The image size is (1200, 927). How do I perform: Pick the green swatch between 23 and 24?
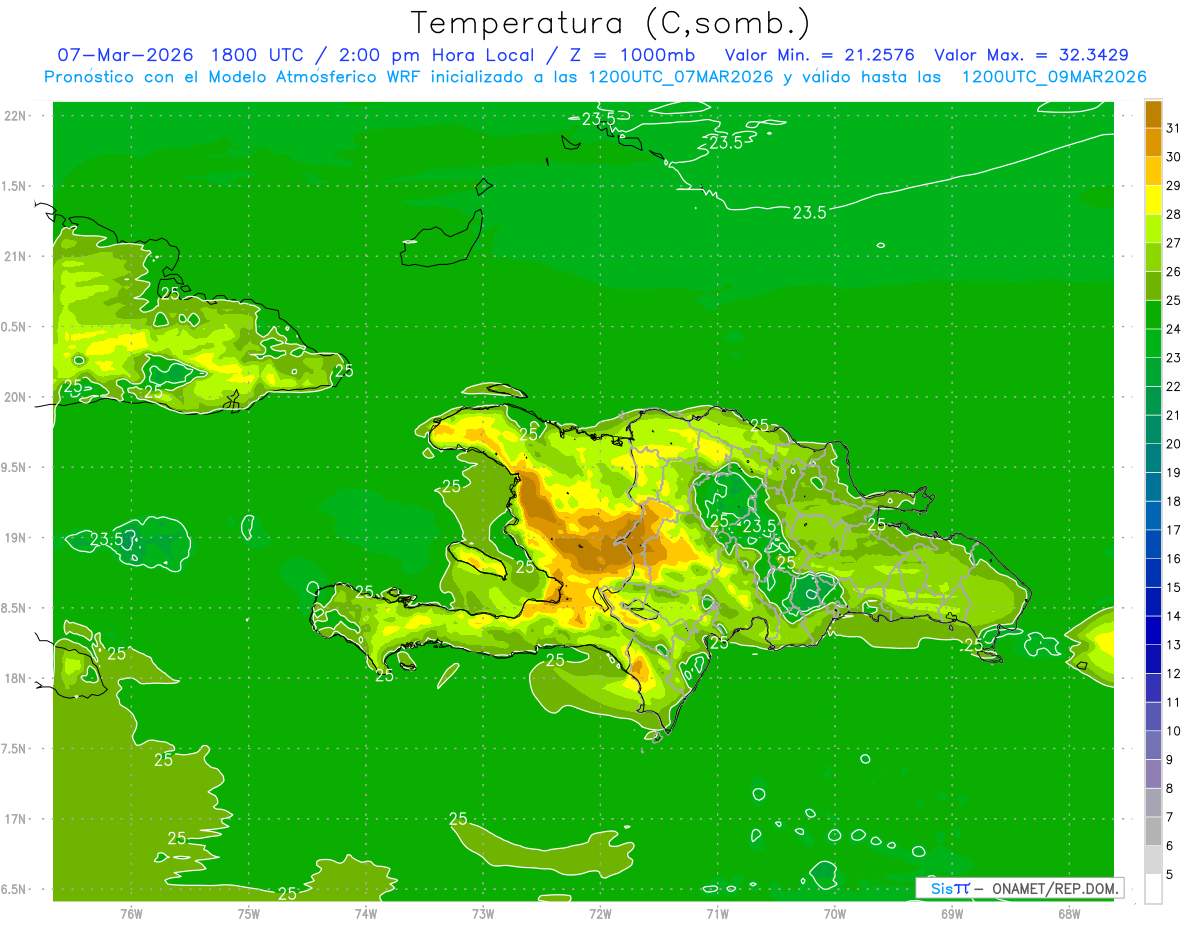tap(1154, 343)
